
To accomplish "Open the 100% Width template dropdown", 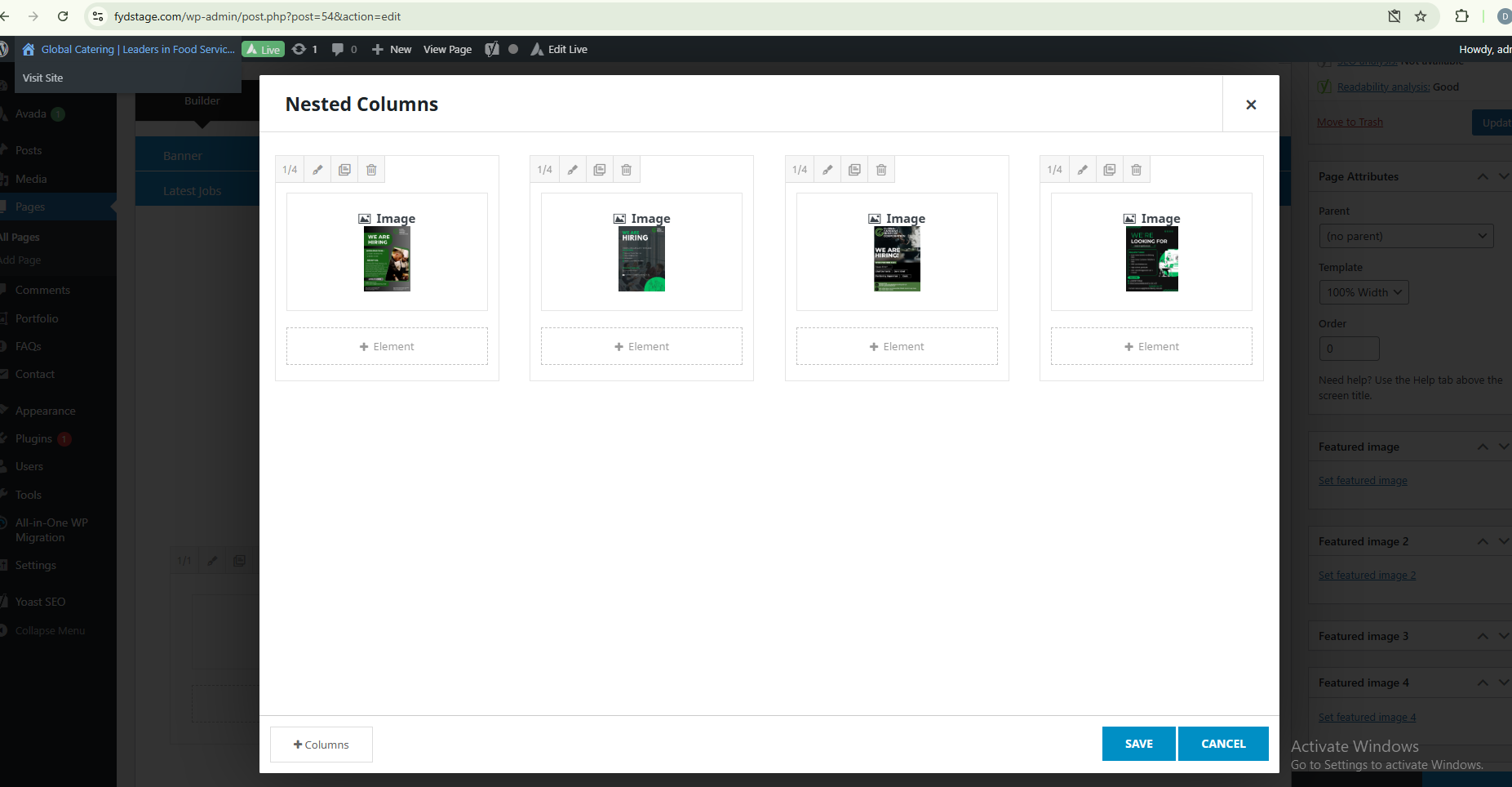I will pos(1363,292).
